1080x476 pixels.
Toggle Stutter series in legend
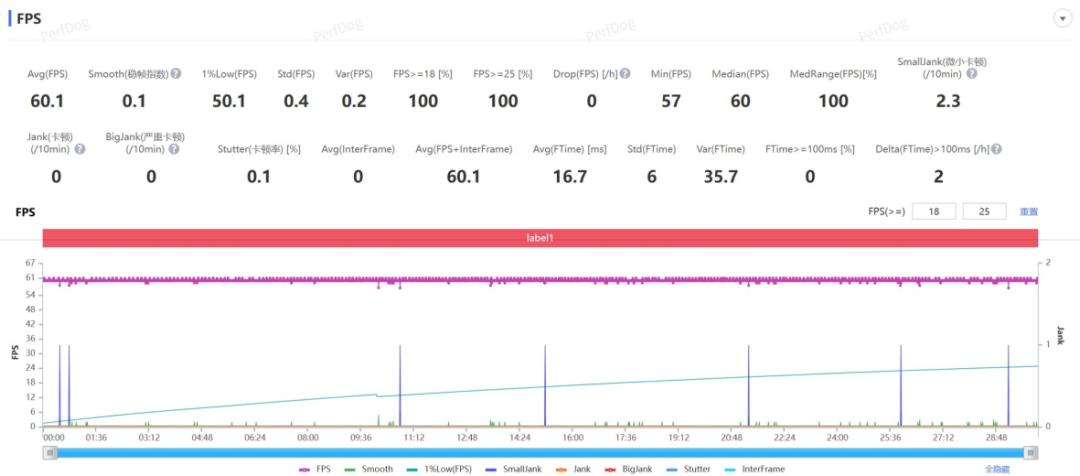tap(688, 469)
